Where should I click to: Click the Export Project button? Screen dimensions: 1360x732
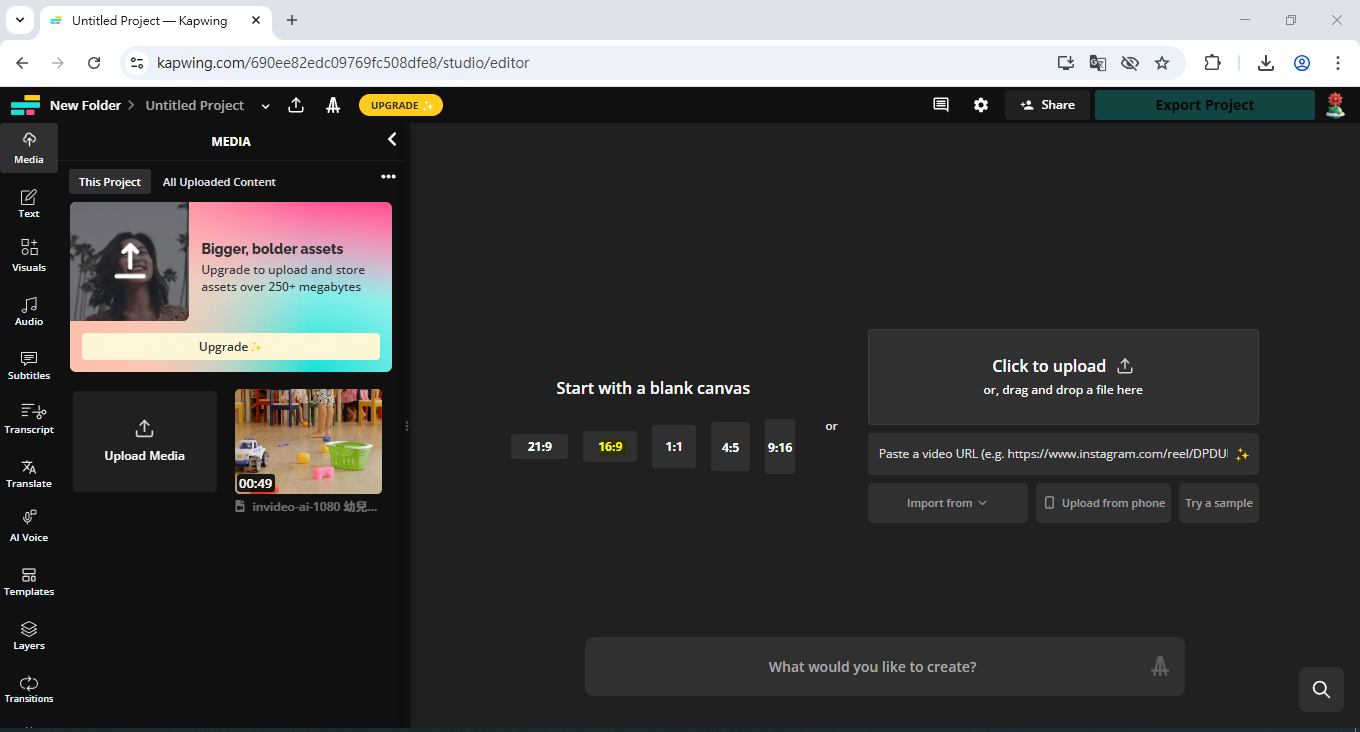tap(1204, 105)
